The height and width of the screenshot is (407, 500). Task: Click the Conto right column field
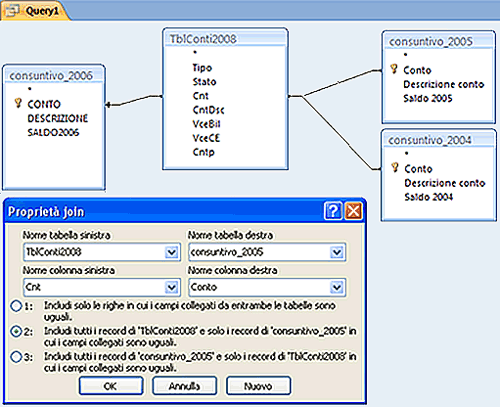(x=267, y=287)
